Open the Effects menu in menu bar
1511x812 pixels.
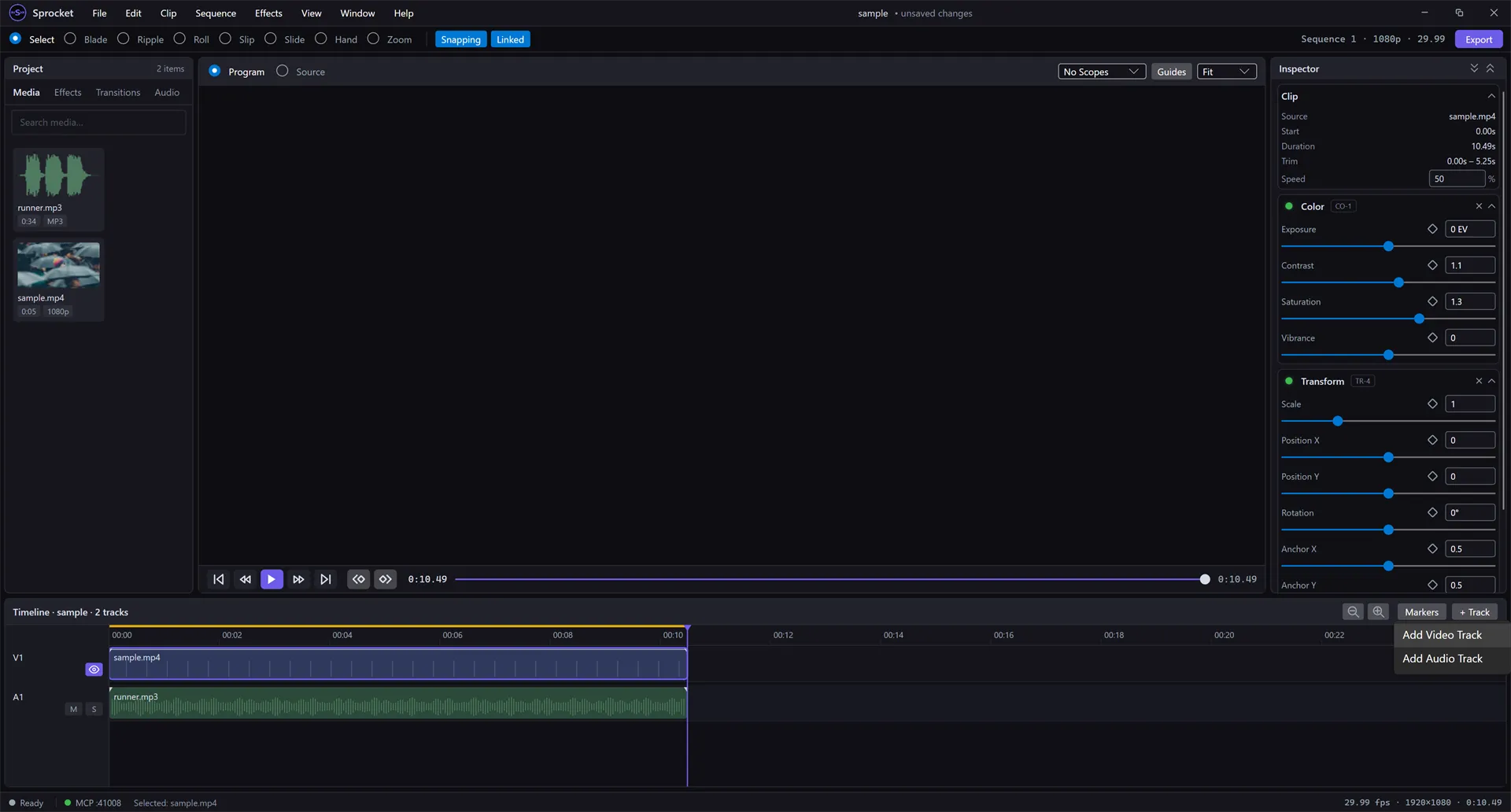tap(268, 13)
